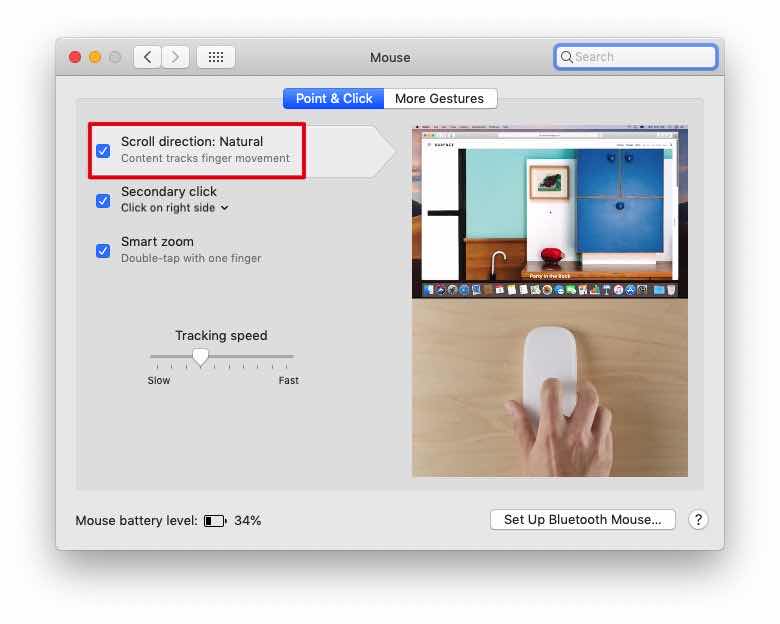The width and height of the screenshot is (780, 624).
Task: Click the yellow minimize window button
Action: (x=95, y=57)
